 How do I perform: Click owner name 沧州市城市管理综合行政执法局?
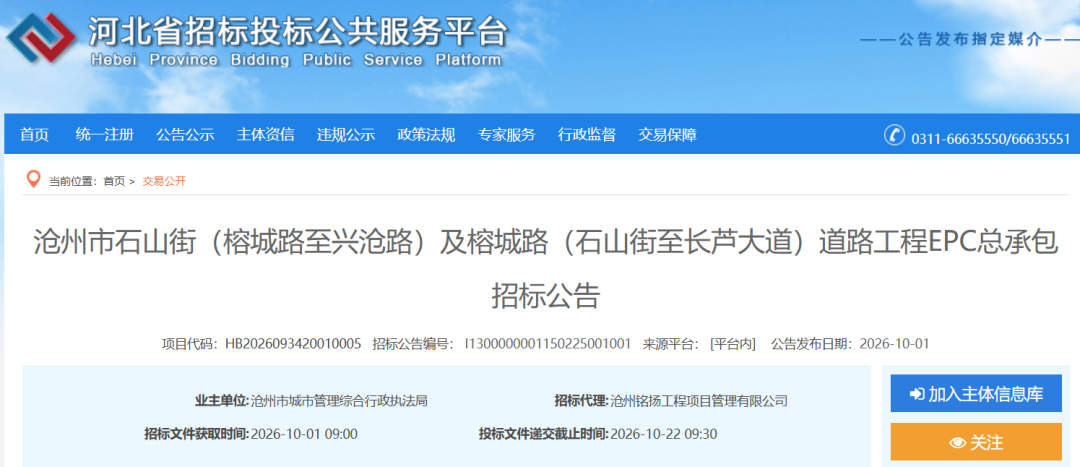pyautogui.click(x=339, y=400)
